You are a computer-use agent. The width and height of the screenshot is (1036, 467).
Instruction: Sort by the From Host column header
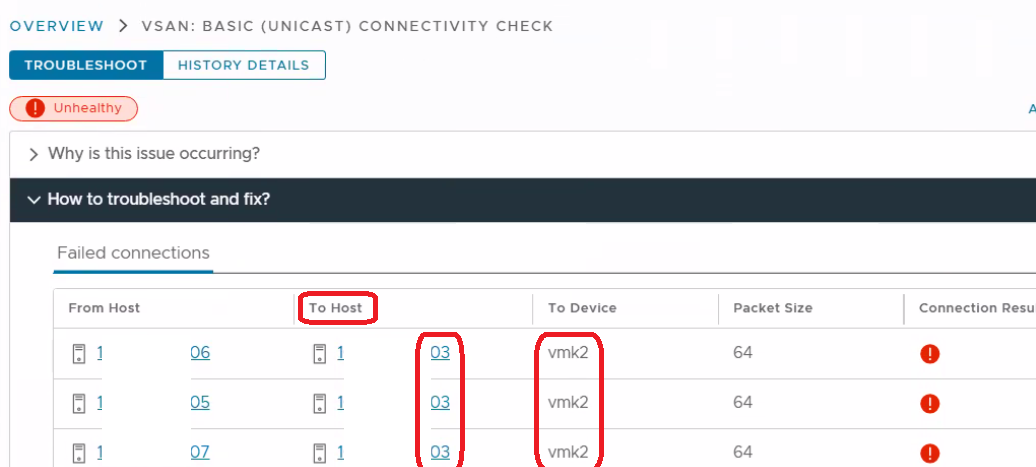tap(104, 308)
